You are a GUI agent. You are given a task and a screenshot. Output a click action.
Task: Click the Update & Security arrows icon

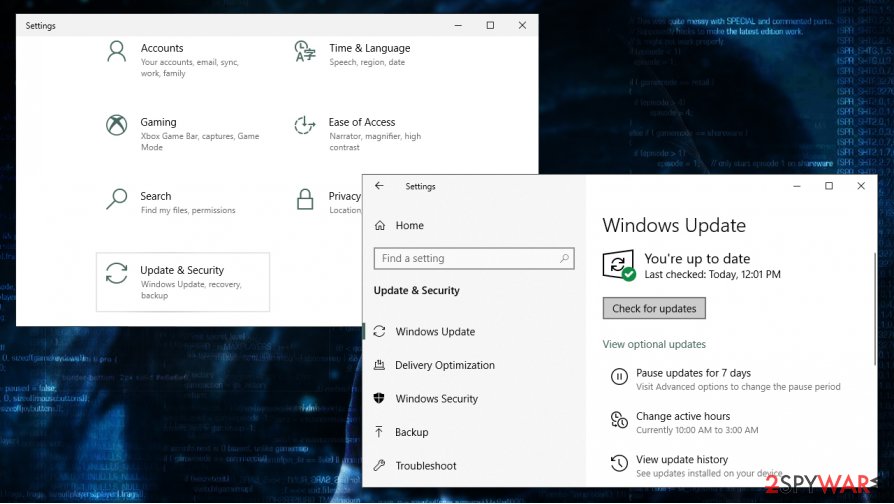coord(116,273)
